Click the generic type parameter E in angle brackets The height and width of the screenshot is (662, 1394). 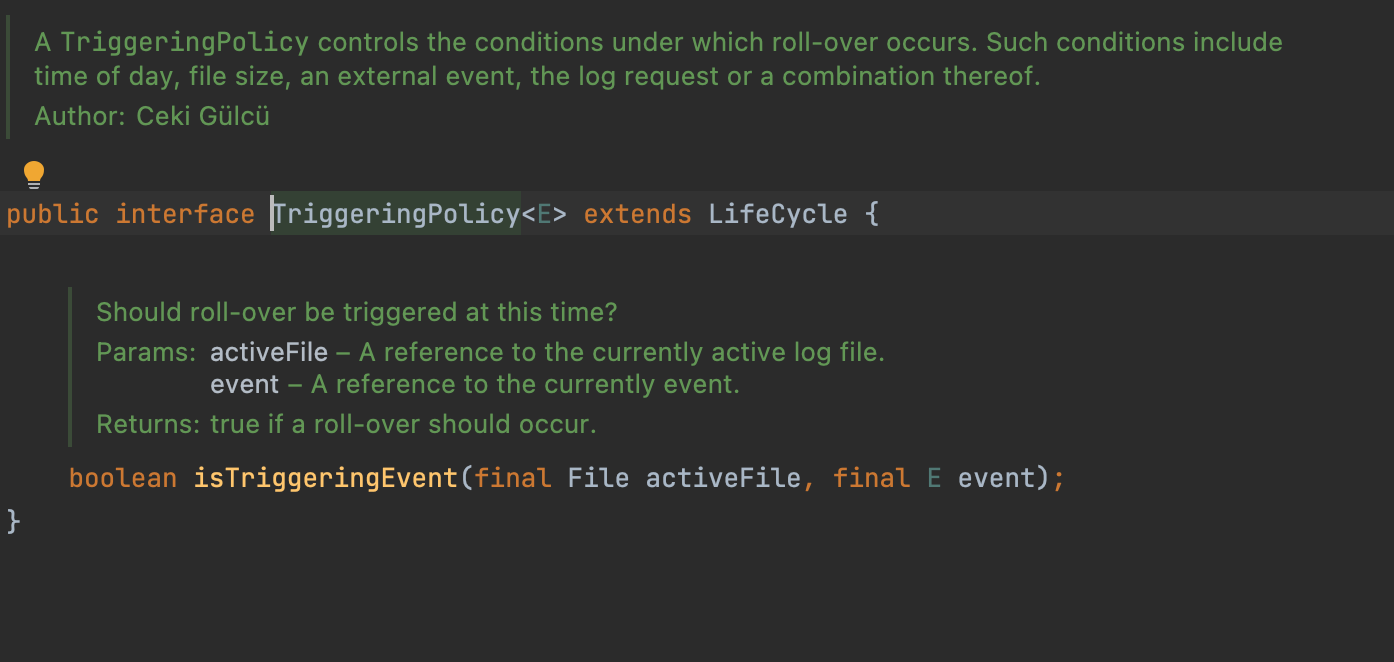545,214
